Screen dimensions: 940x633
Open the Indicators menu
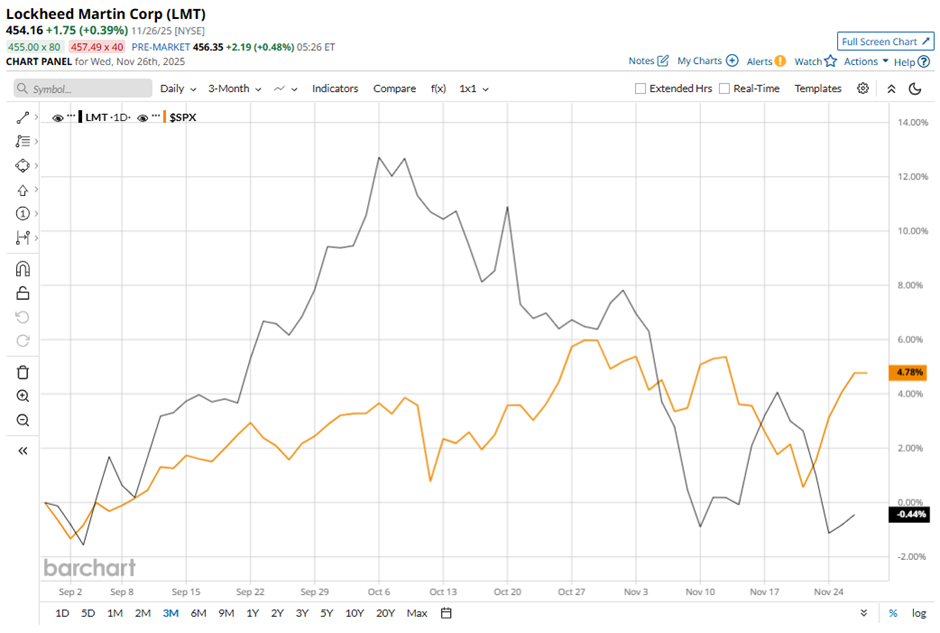coord(335,89)
